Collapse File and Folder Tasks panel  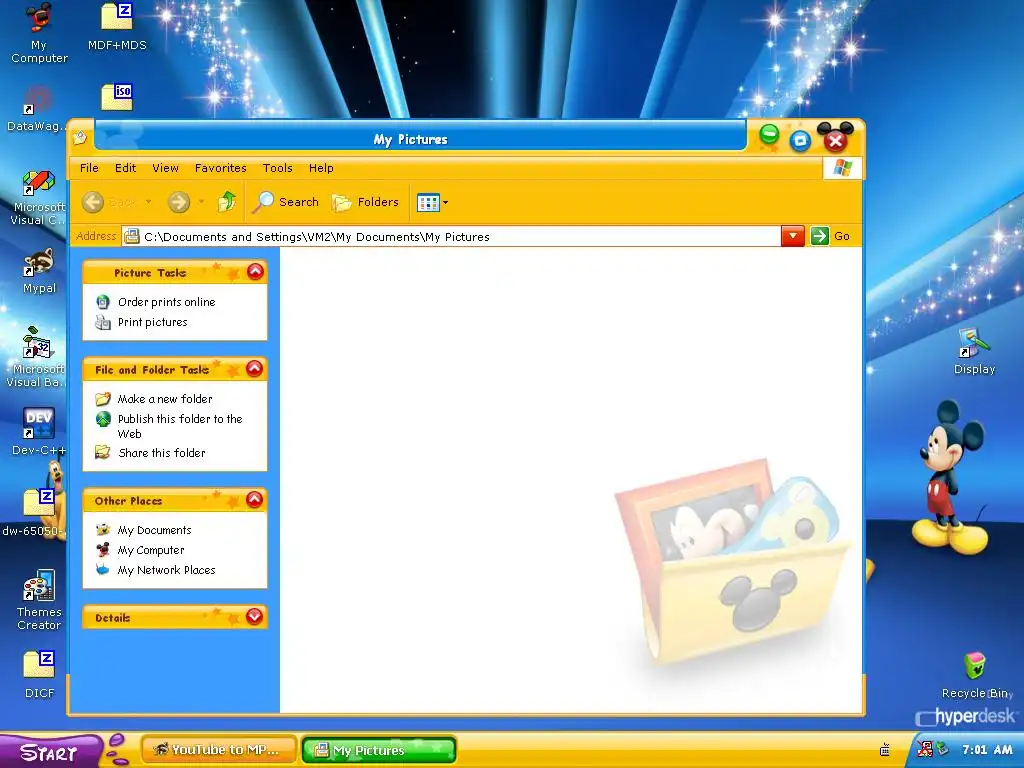coord(255,369)
